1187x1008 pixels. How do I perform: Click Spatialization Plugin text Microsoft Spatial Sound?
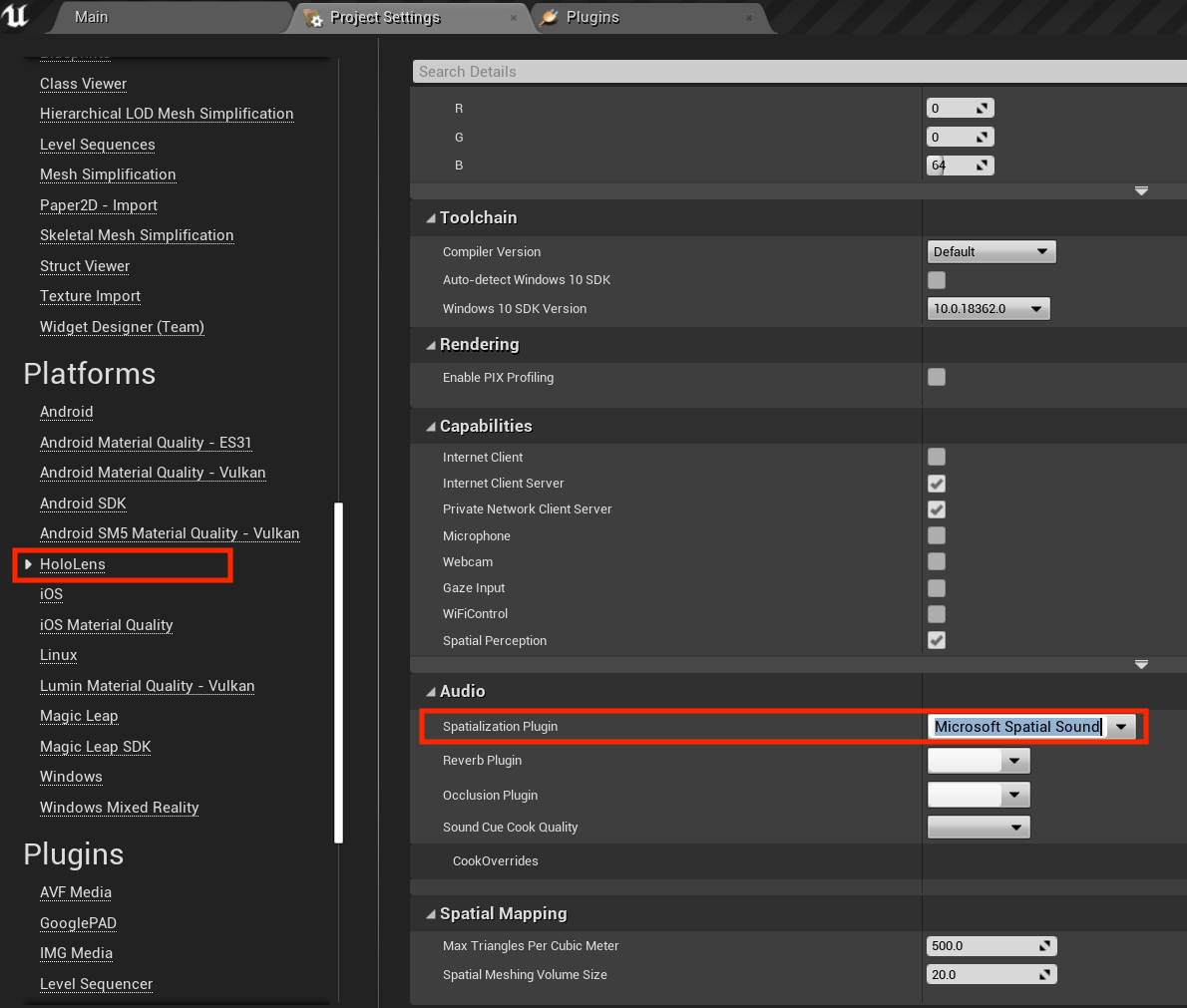[1017, 727]
